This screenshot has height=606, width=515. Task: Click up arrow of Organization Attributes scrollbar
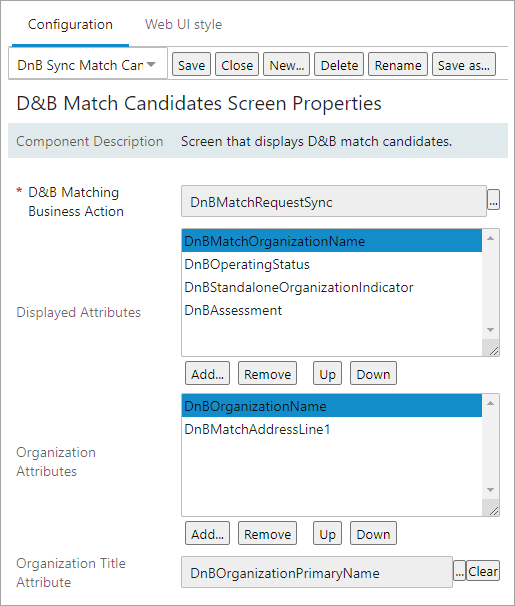pos(491,403)
